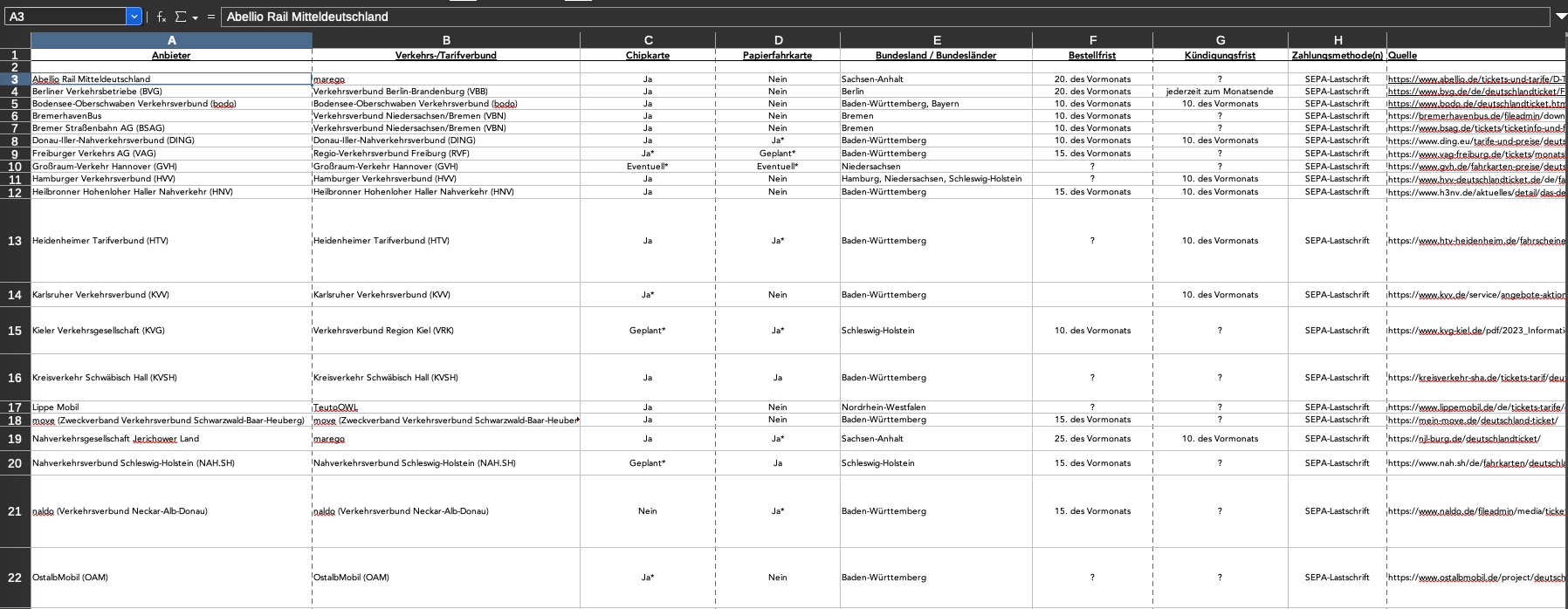1568x609 pixels.
Task: Select column G header
Action: (1220, 40)
